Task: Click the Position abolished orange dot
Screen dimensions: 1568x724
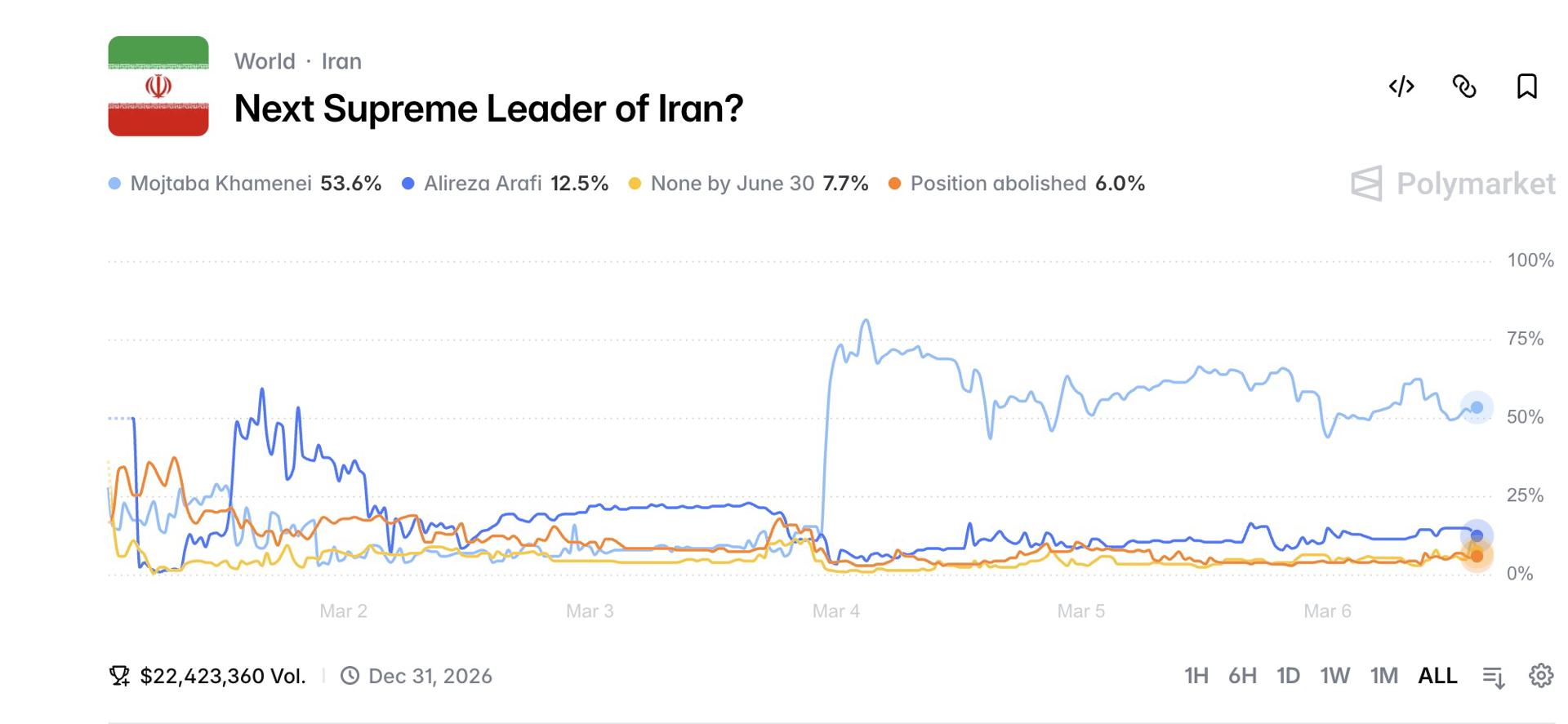Action: tap(895, 184)
